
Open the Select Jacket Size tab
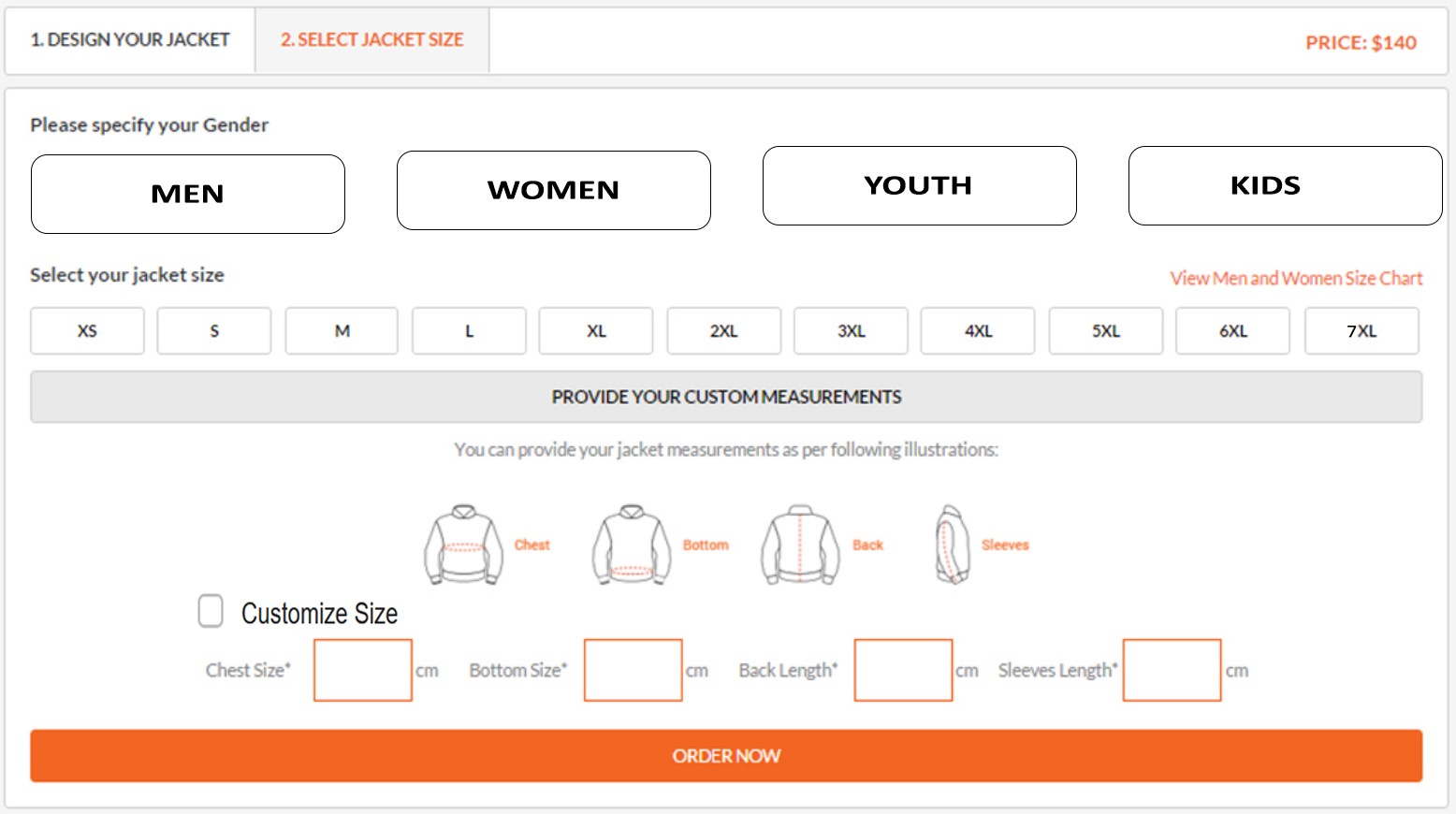(371, 39)
